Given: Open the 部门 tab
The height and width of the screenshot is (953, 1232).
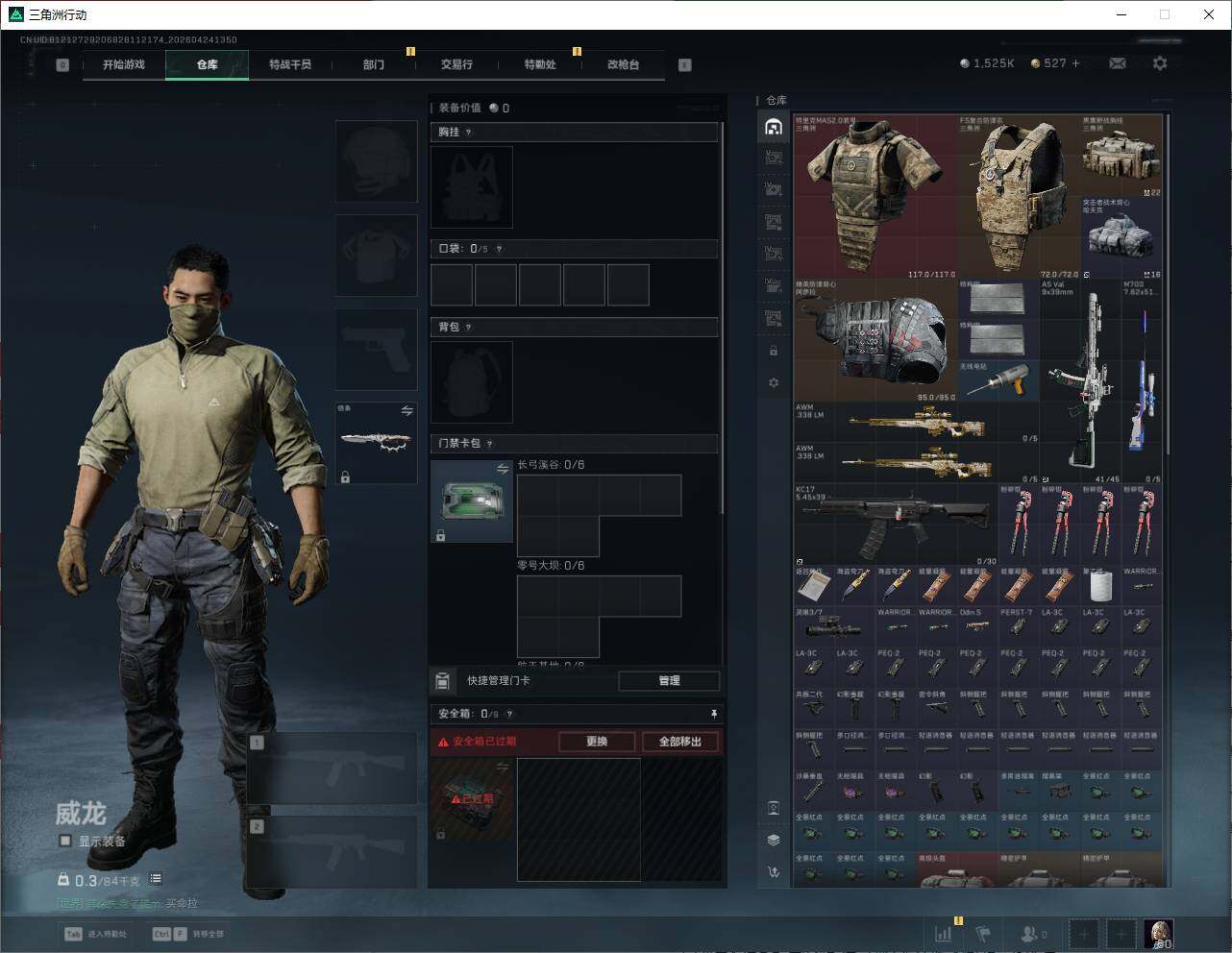Looking at the screenshot, I should pos(374,64).
